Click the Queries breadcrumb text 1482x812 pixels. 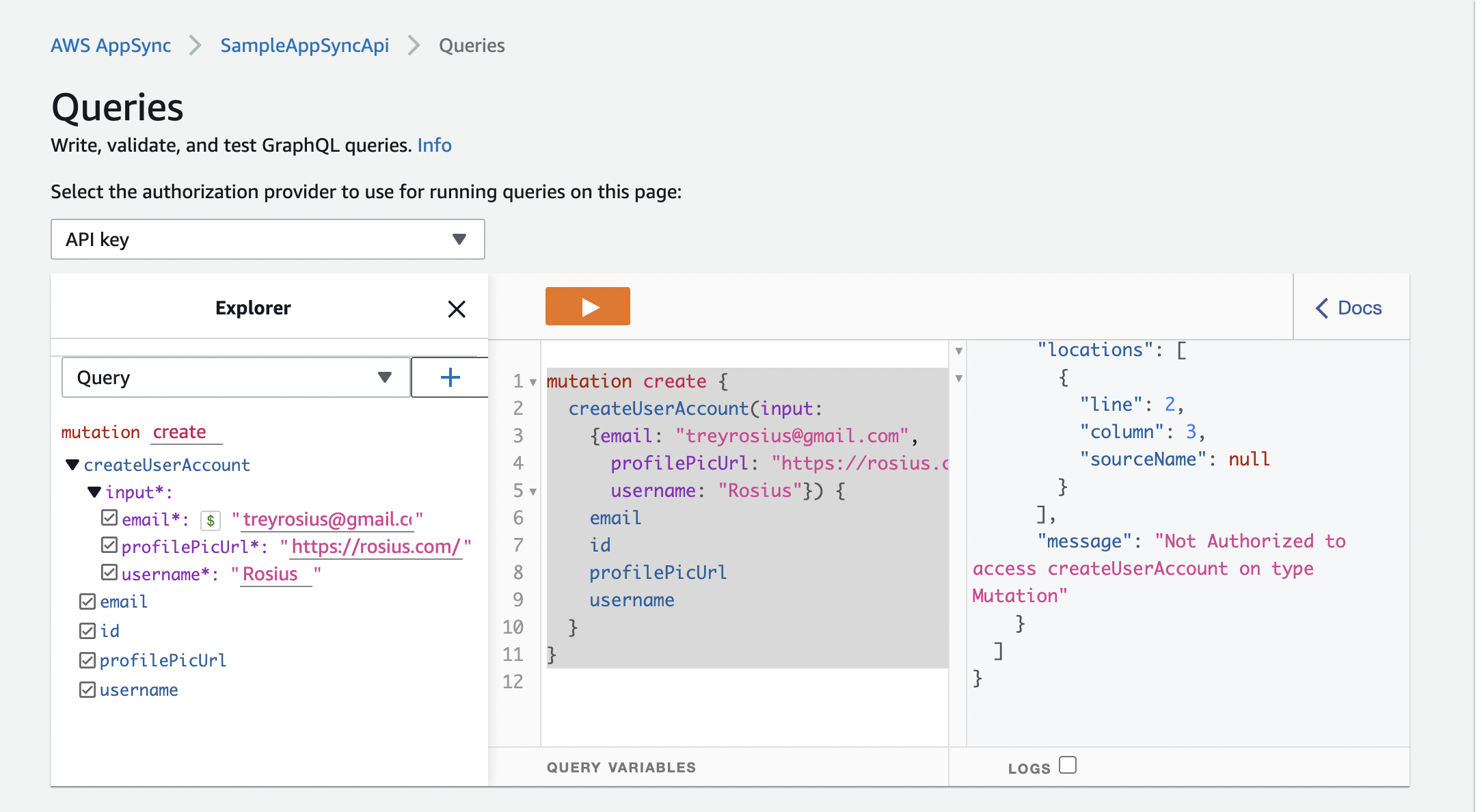tap(472, 46)
